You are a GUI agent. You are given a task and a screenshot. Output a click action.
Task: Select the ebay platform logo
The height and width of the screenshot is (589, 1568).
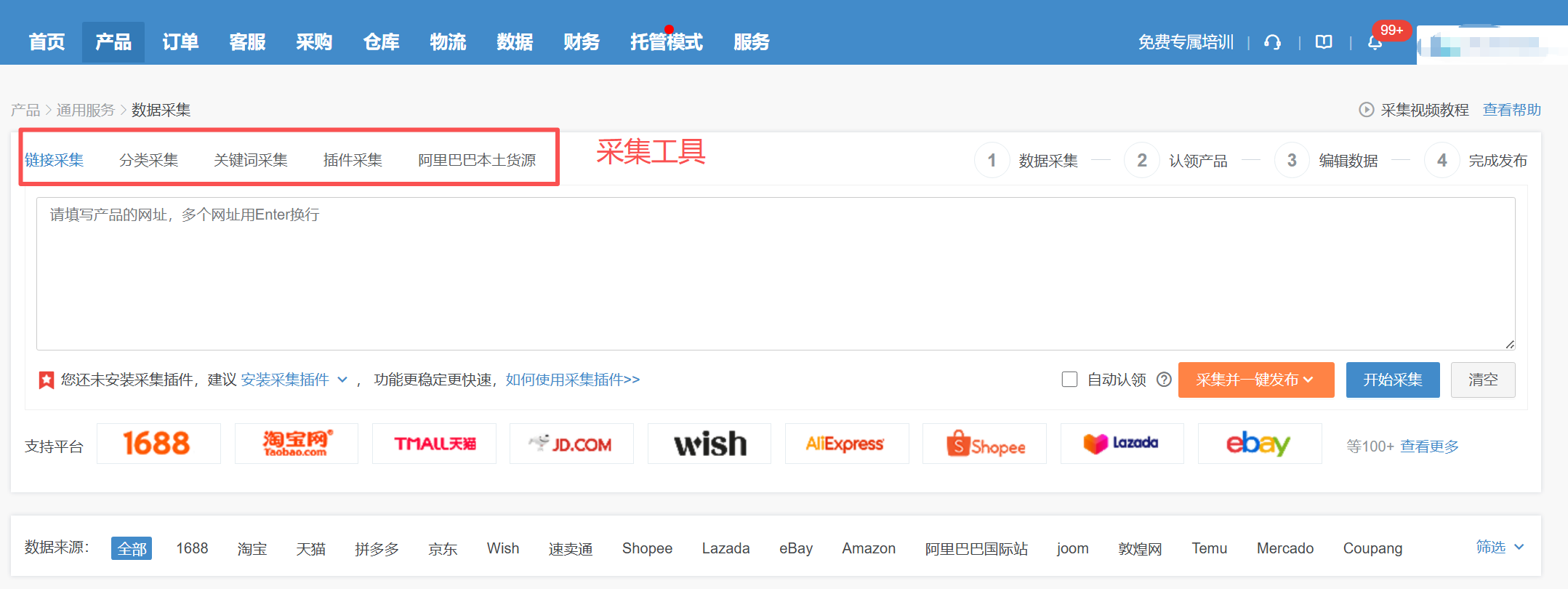(x=1260, y=444)
